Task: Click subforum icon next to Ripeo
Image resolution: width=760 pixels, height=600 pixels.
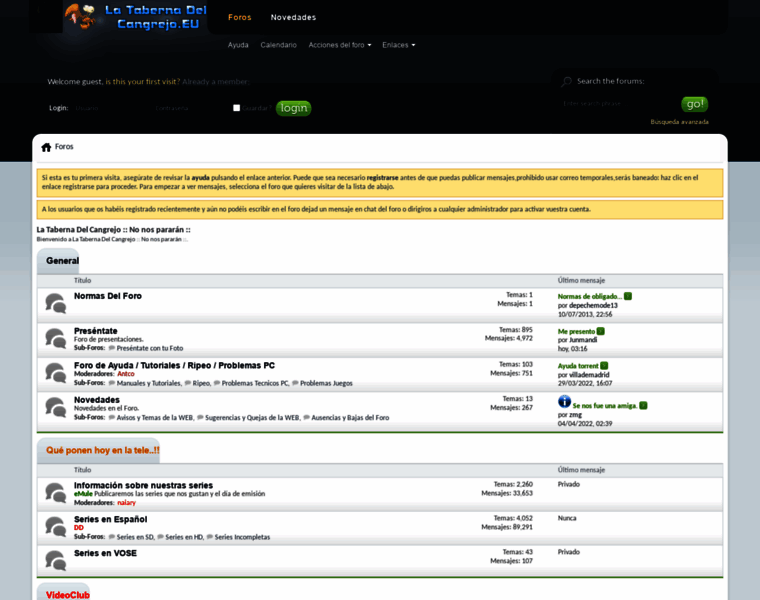Action: tap(188, 383)
